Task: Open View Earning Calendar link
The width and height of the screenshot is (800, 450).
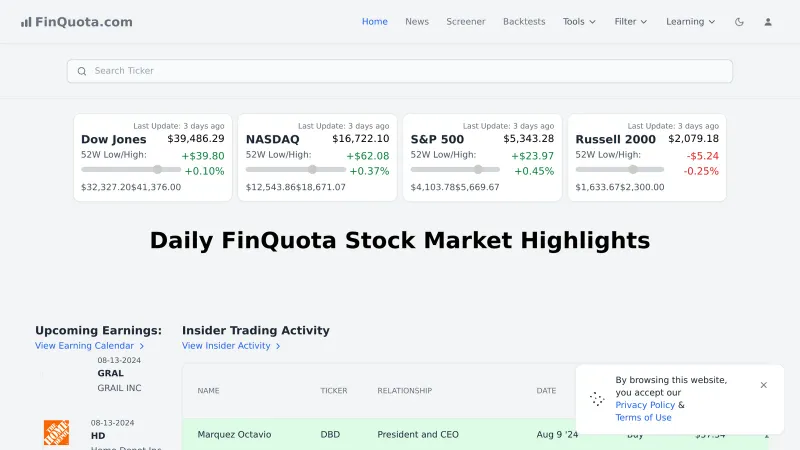Action: (x=90, y=346)
